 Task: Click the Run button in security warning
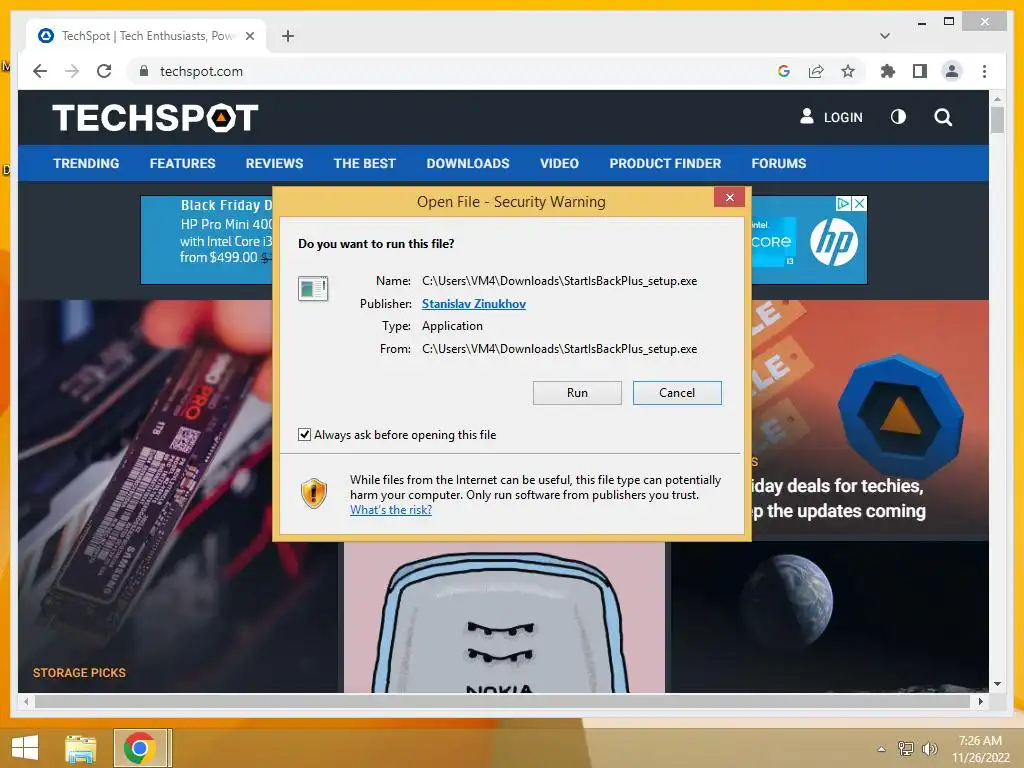tap(577, 393)
